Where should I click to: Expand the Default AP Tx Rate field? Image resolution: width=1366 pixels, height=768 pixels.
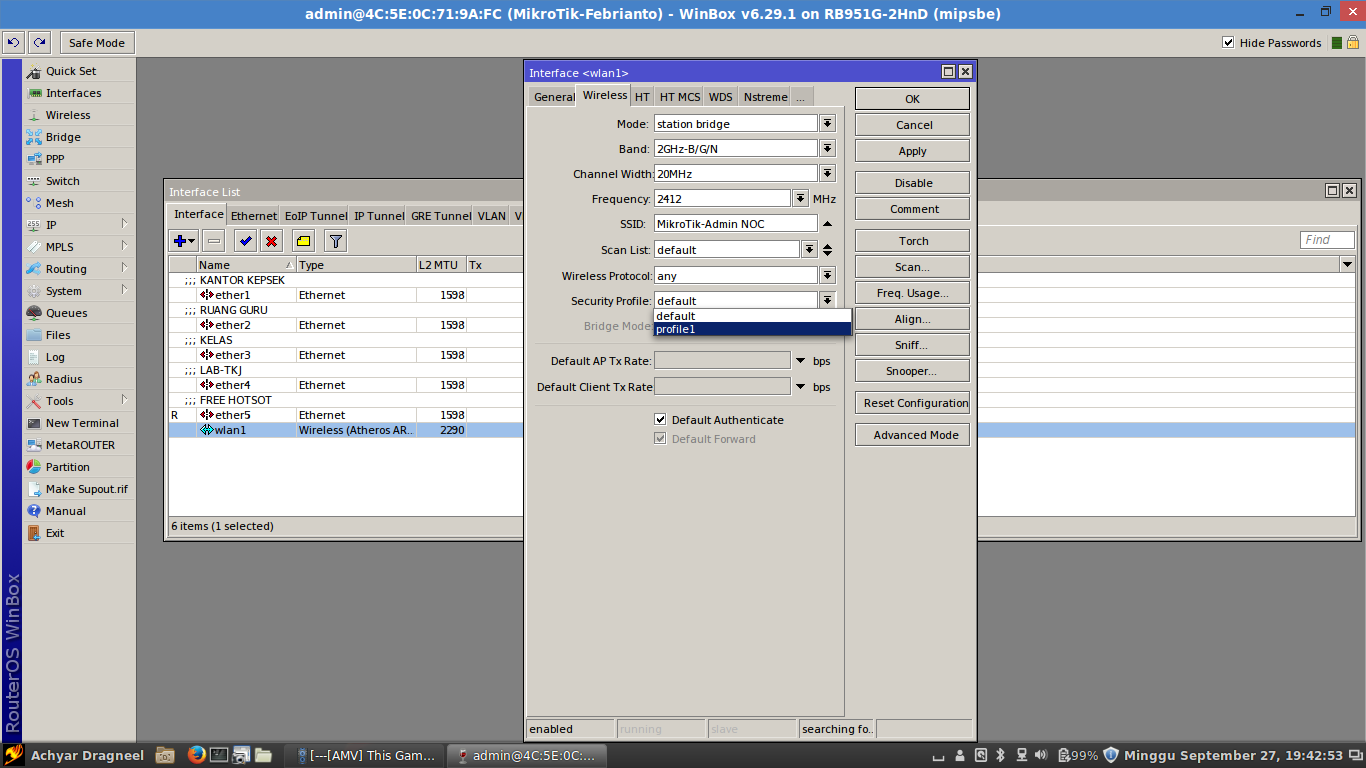(x=800, y=360)
